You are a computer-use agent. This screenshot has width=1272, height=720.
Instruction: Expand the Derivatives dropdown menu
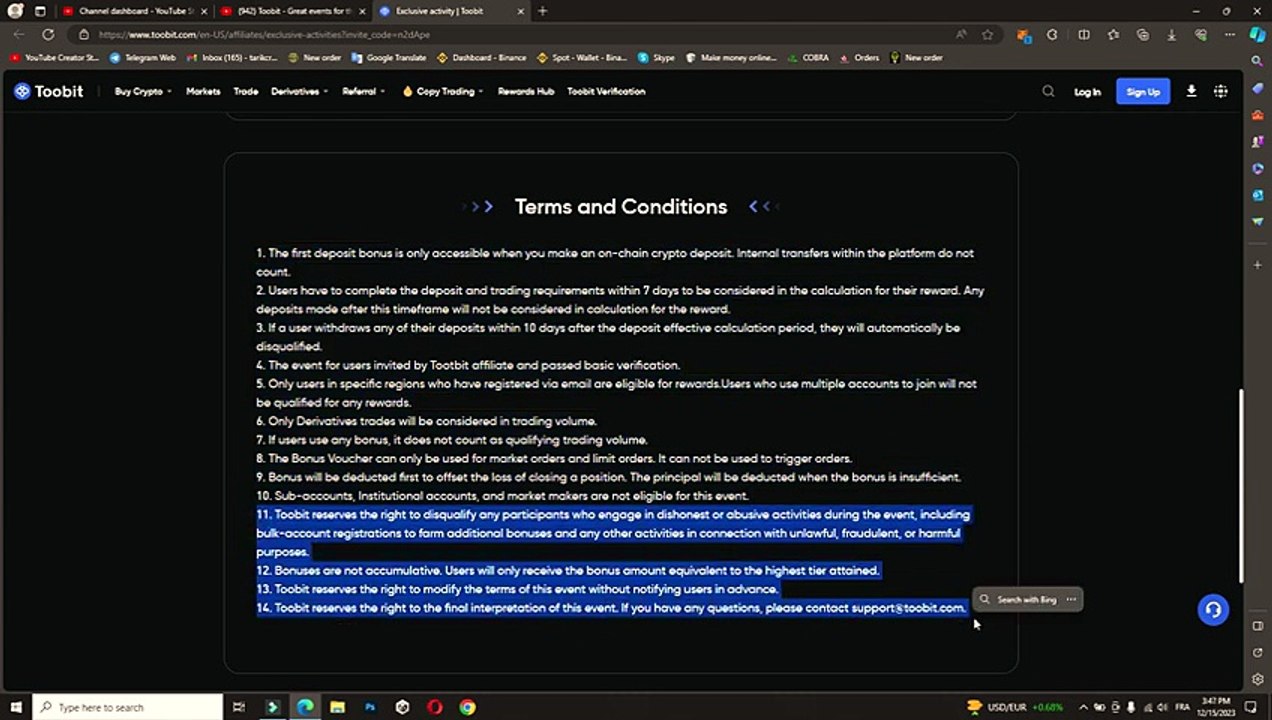[300, 91]
